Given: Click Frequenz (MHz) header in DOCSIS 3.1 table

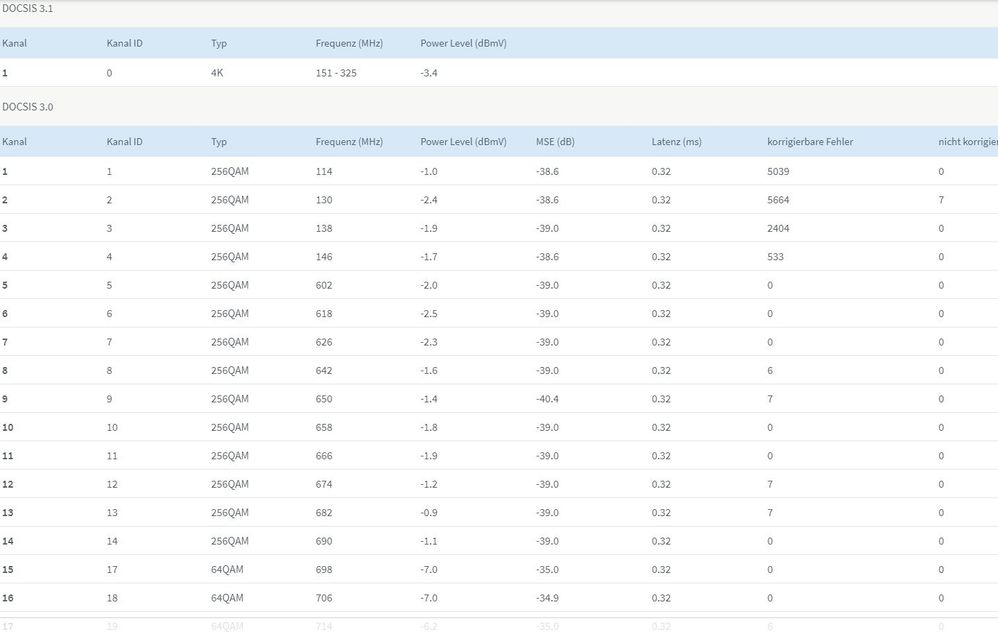Looking at the screenshot, I should click(x=349, y=44).
